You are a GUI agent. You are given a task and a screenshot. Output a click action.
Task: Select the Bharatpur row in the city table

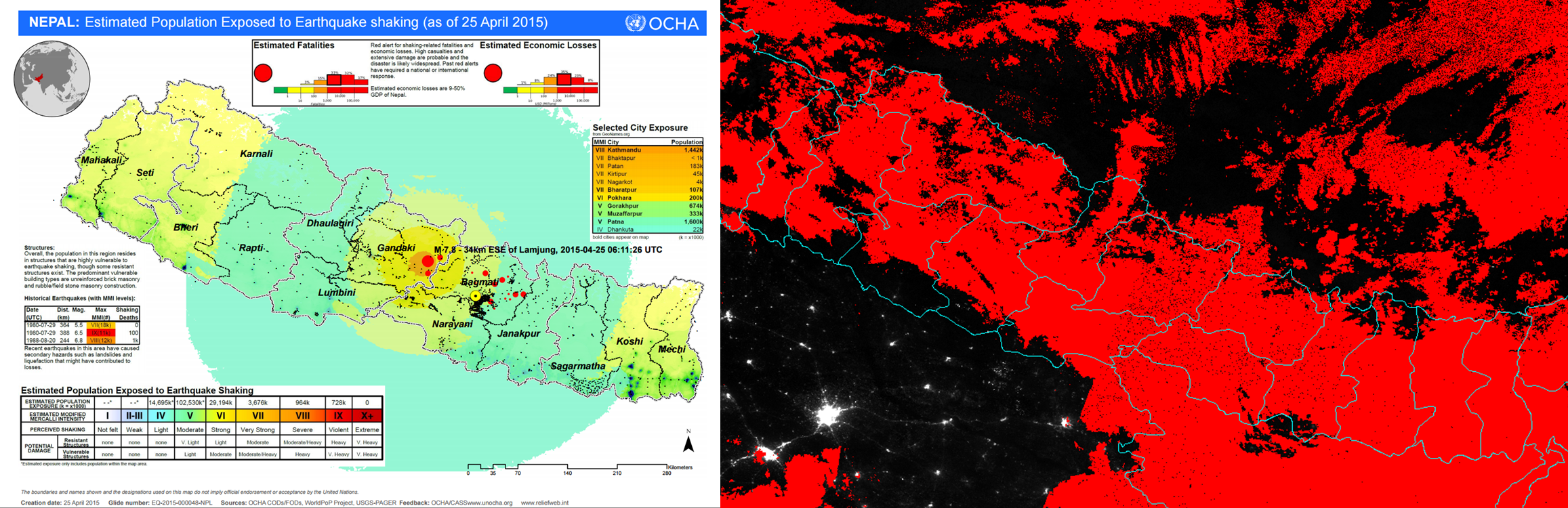tap(648, 190)
